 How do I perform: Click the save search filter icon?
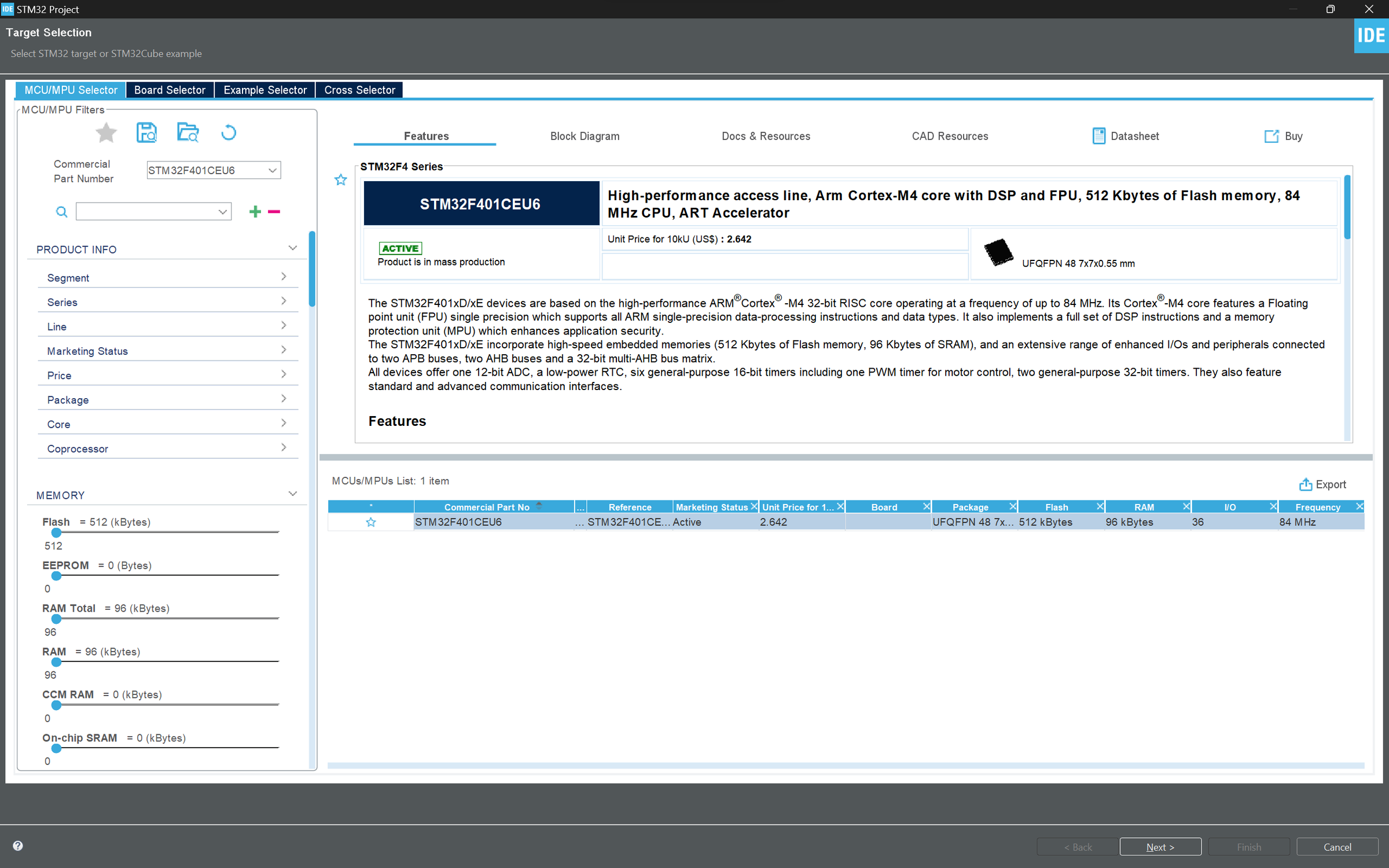[146, 133]
